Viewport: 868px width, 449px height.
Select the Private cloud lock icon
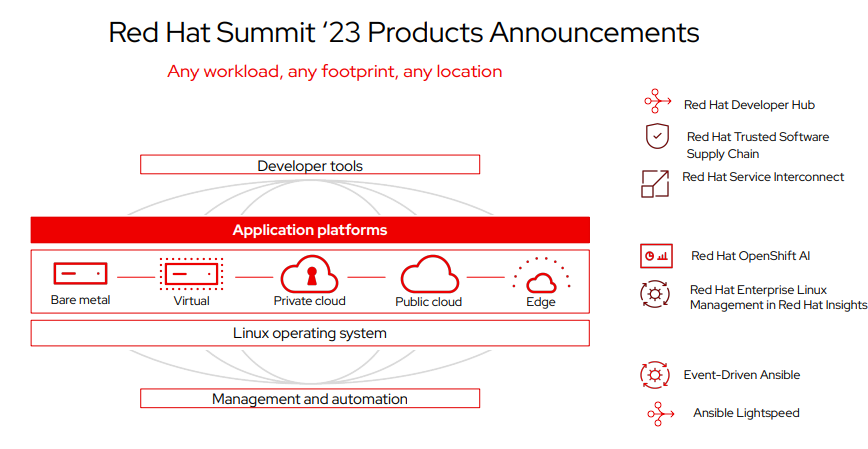click(x=309, y=273)
